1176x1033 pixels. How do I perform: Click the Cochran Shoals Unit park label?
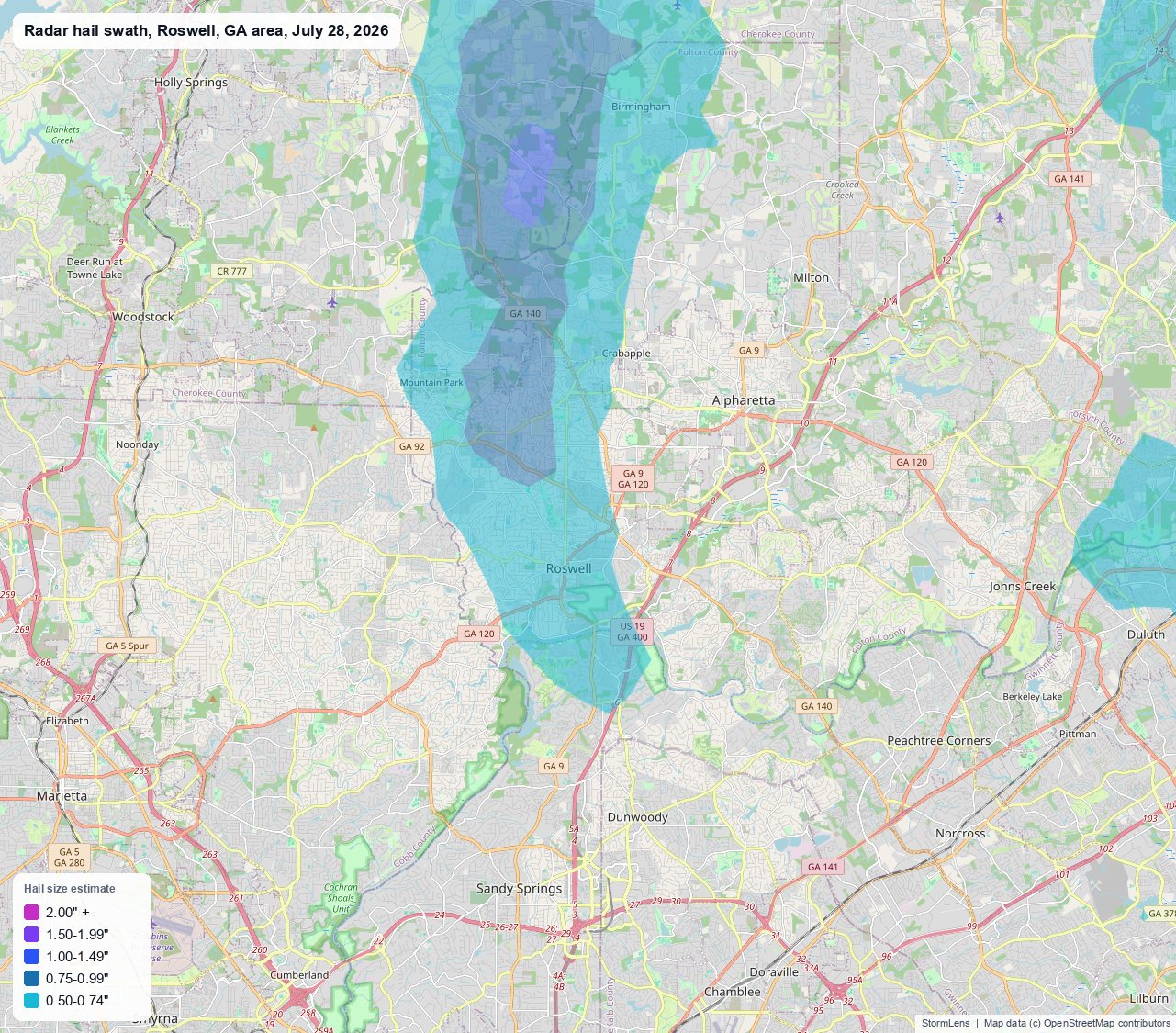tap(341, 898)
